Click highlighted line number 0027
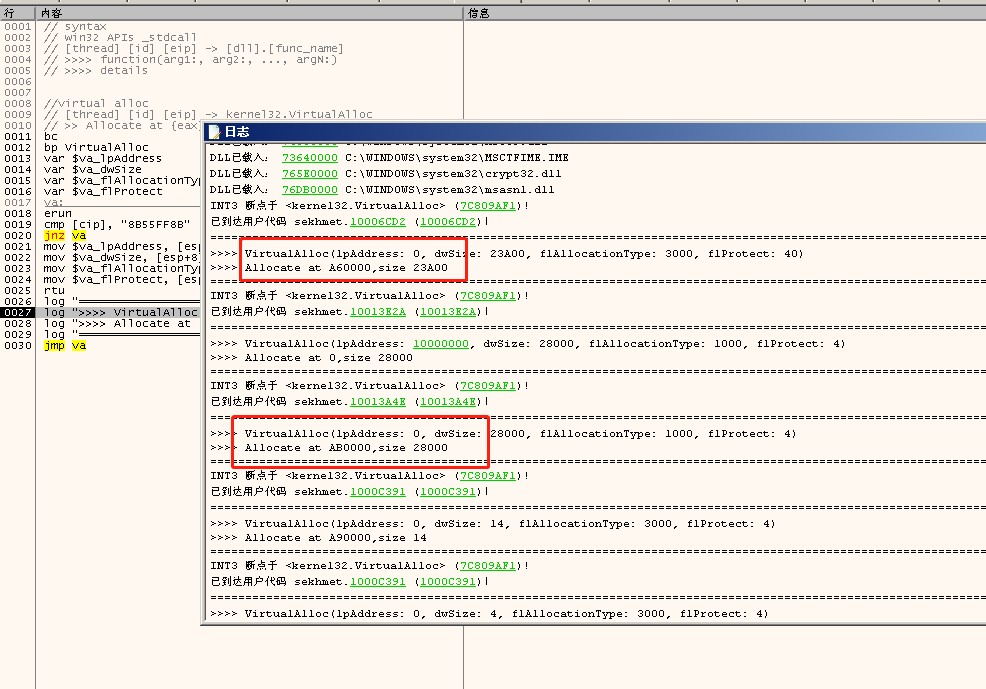Viewport: 986px width, 689px height. tap(17, 312)
